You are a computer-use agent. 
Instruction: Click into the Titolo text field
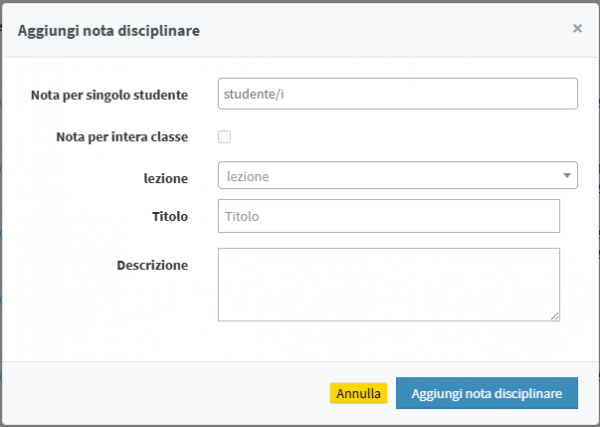coord(388,216)
